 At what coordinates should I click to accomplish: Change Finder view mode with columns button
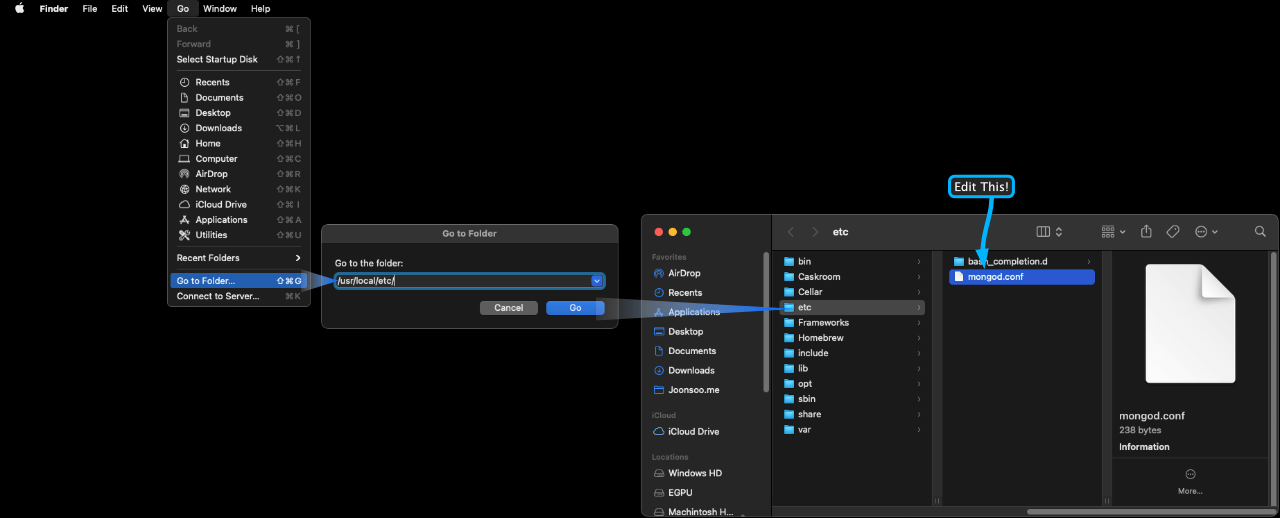(1049, 232)
